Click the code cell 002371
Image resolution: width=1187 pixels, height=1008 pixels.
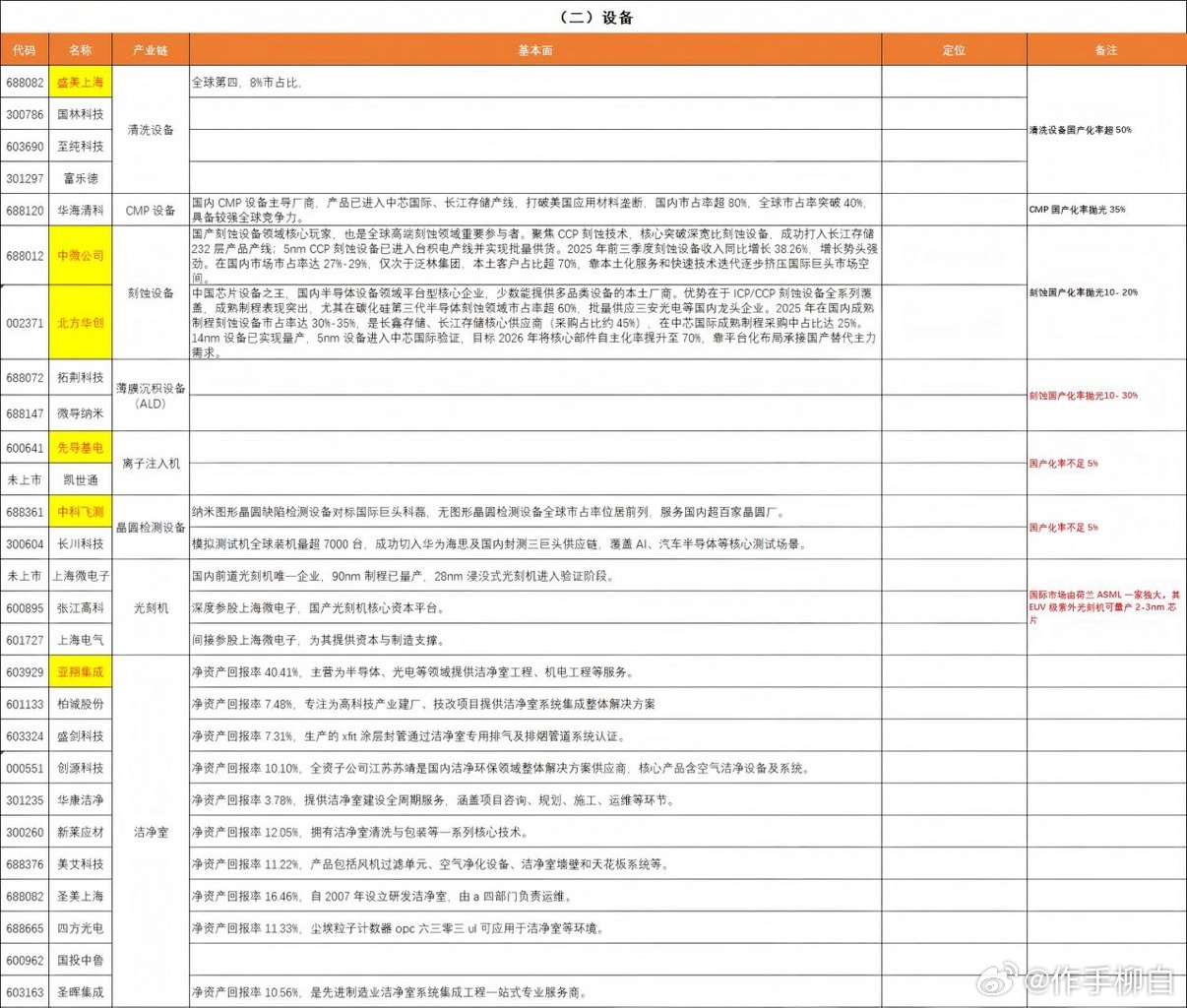point(25,323)
